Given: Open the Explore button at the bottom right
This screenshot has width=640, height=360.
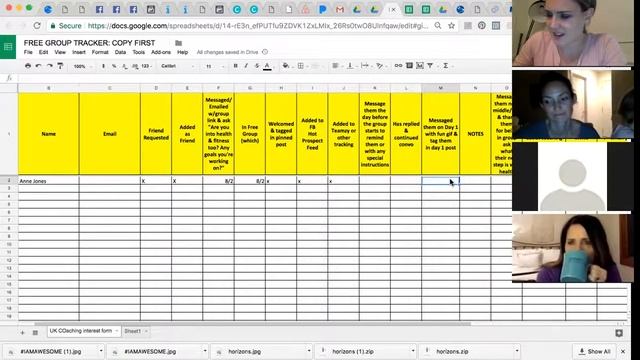Looking at the screenshot, I should coord(619,333).
